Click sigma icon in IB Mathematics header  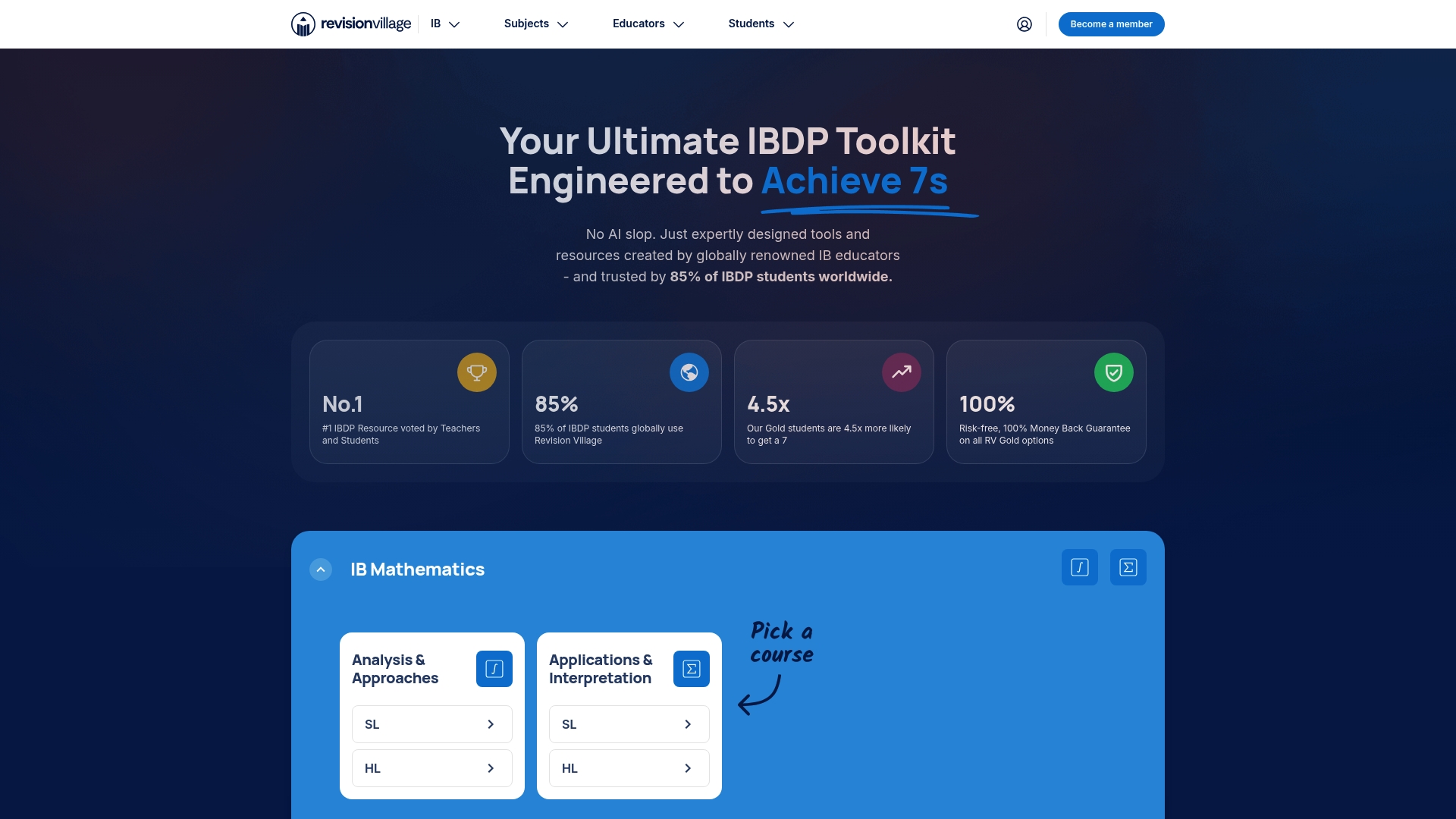1128,567
